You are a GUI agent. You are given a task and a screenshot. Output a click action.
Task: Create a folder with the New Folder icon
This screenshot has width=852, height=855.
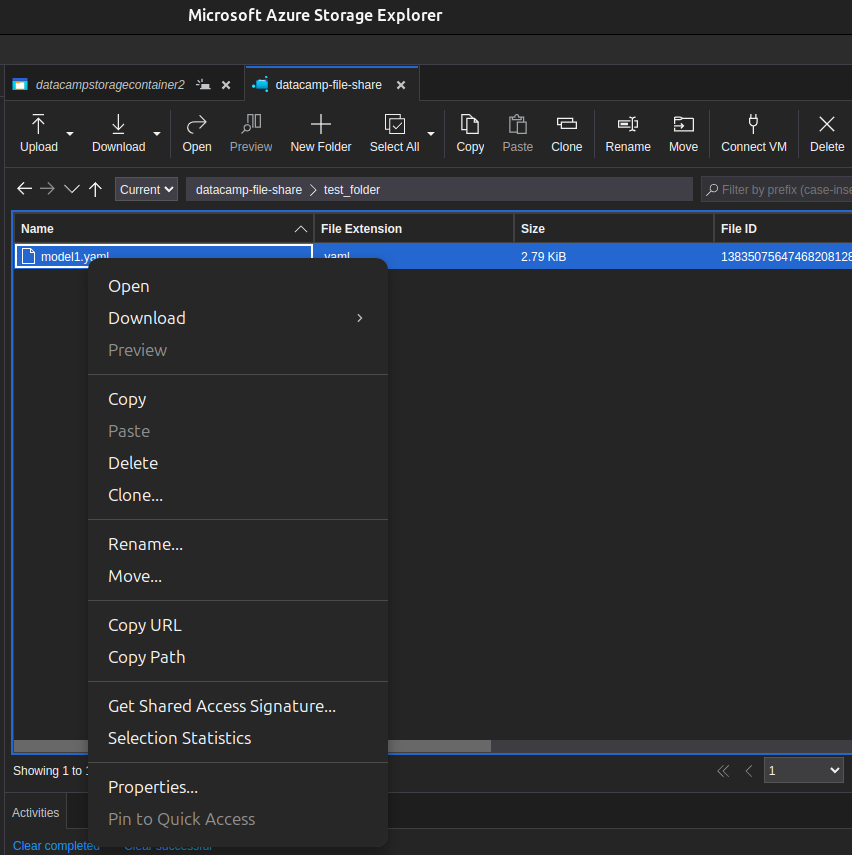point(320,133)
